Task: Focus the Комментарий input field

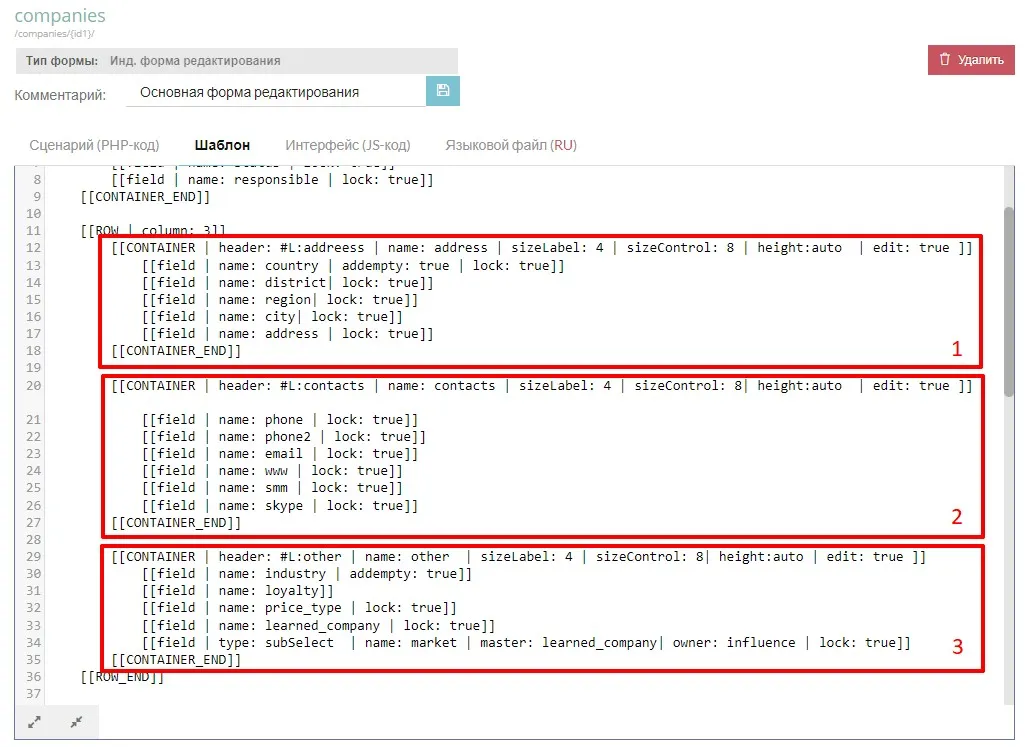Action: [x=275, y=92]
